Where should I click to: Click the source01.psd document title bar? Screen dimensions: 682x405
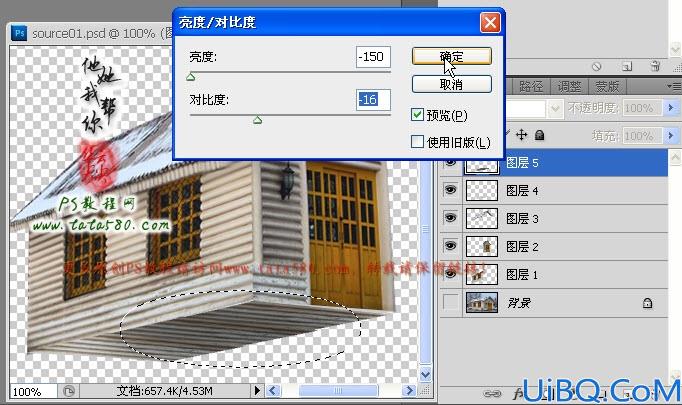point(91,33)
